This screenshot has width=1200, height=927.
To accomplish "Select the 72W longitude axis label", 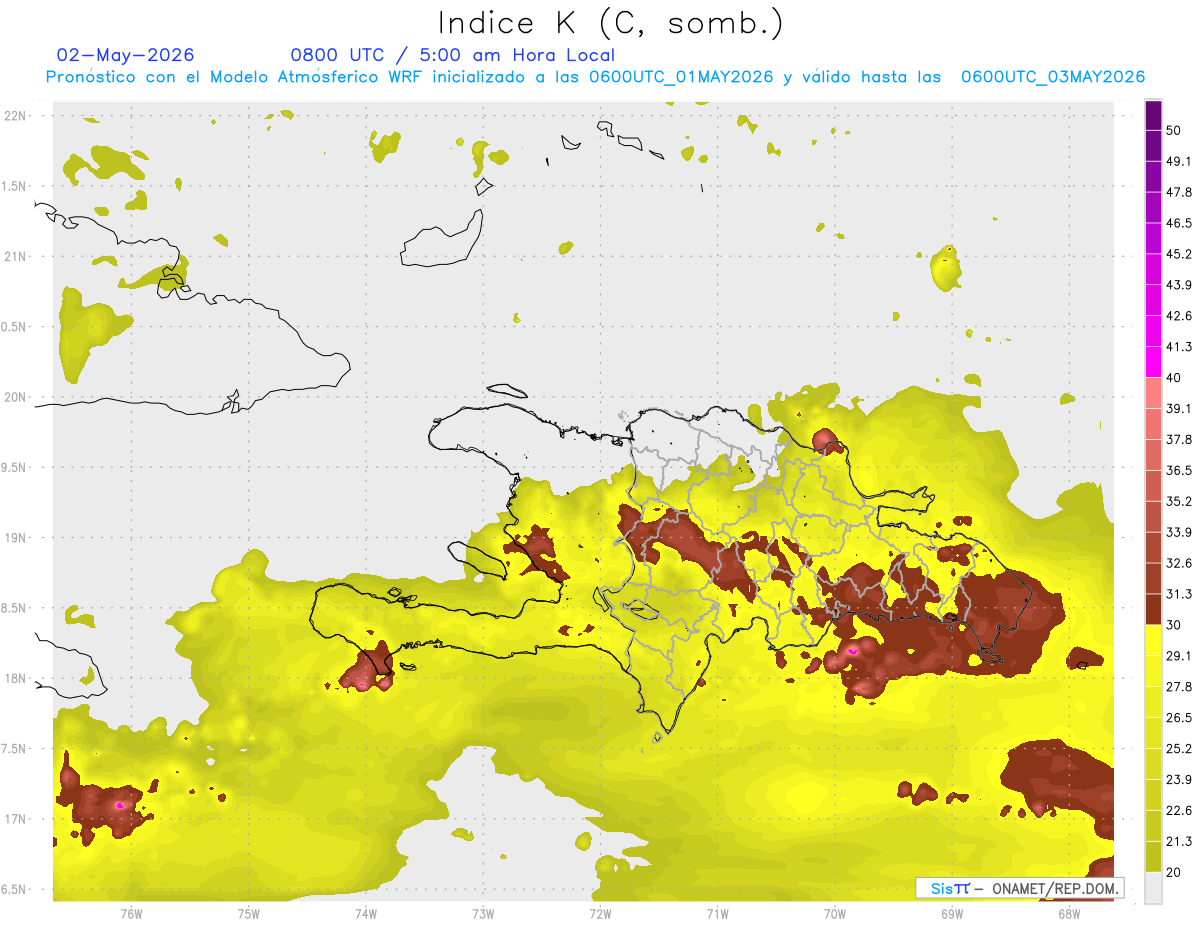I will 600,913.
